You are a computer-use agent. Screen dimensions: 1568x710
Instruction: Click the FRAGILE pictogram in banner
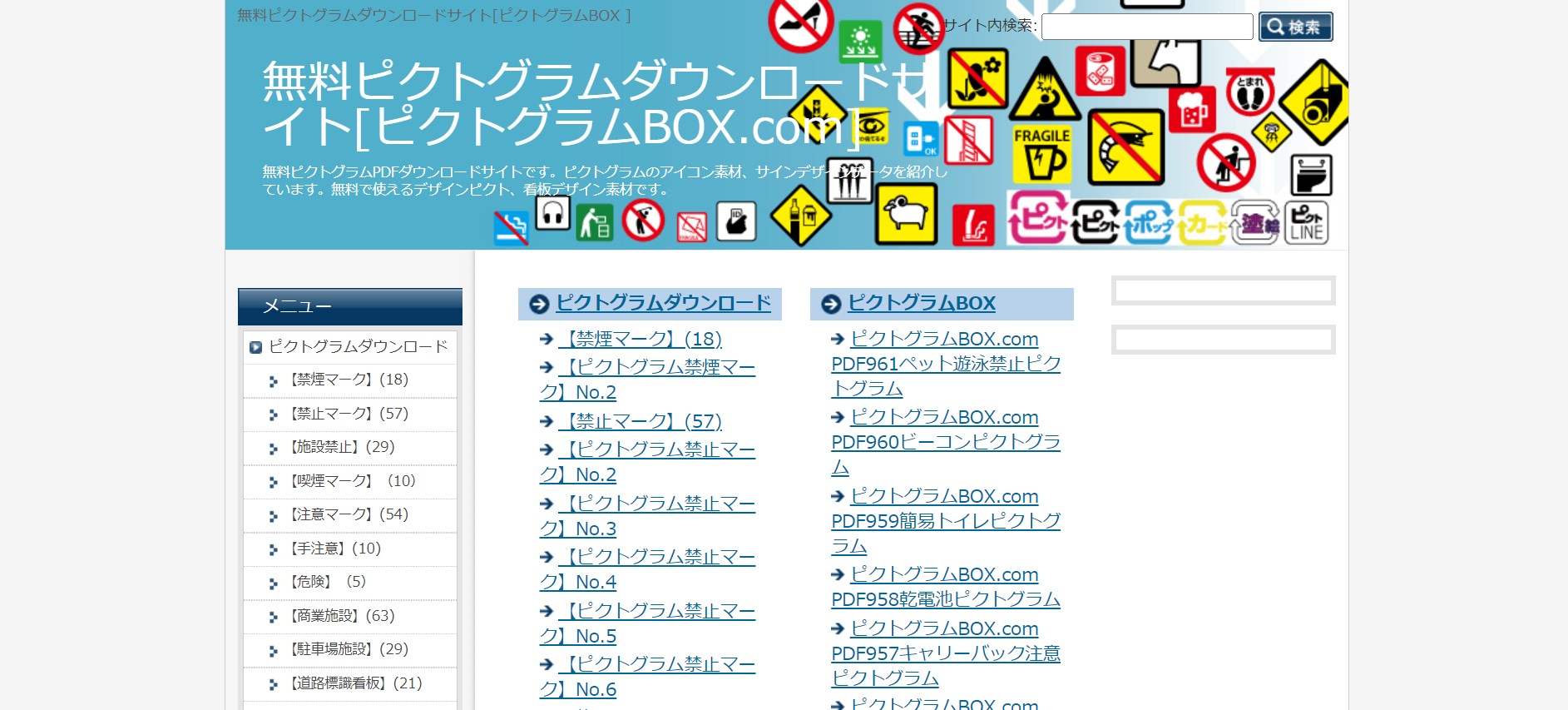1041,154
